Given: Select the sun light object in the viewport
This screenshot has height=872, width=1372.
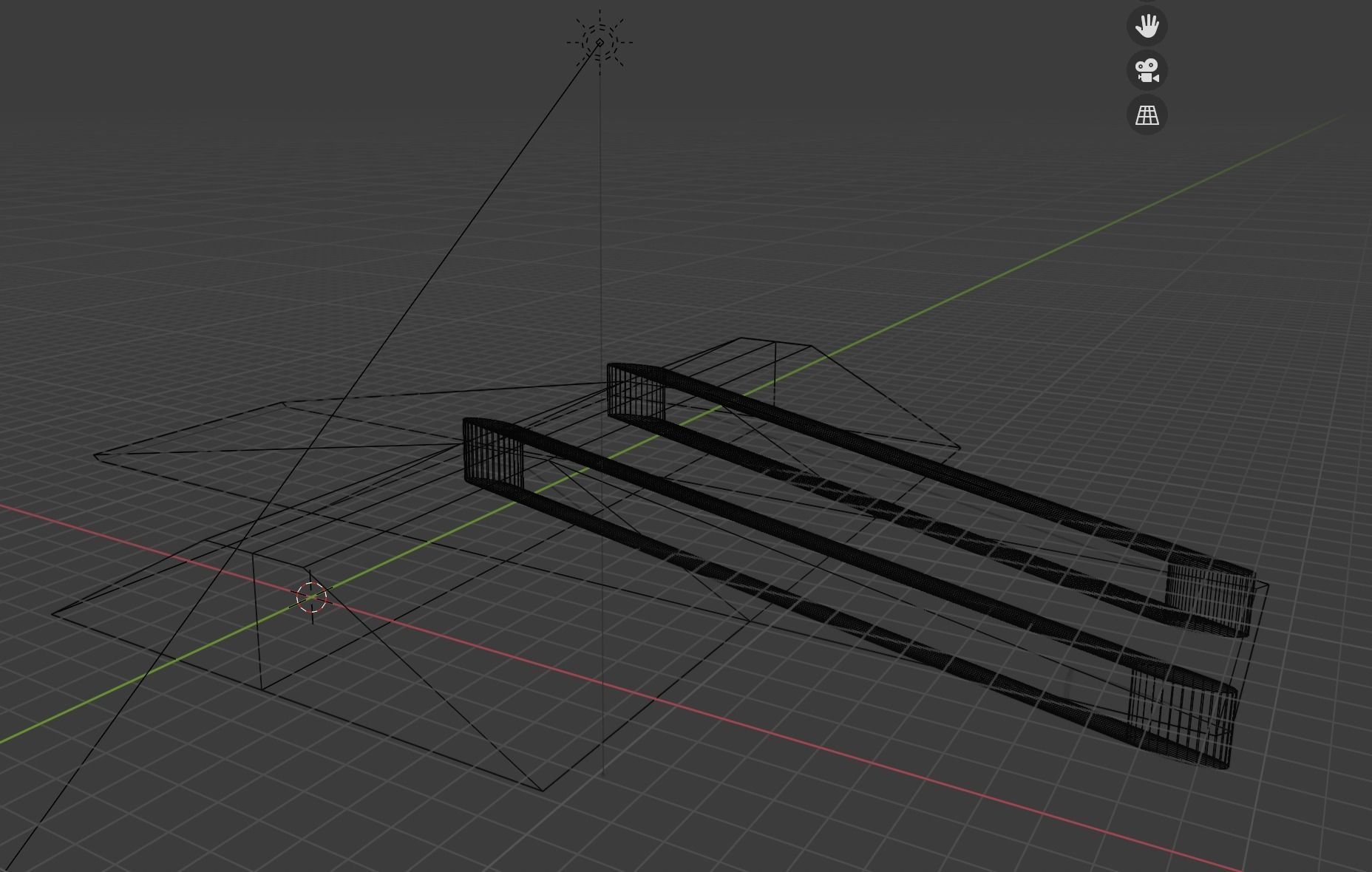Looking at the screenshot, I should click(600, 42).
